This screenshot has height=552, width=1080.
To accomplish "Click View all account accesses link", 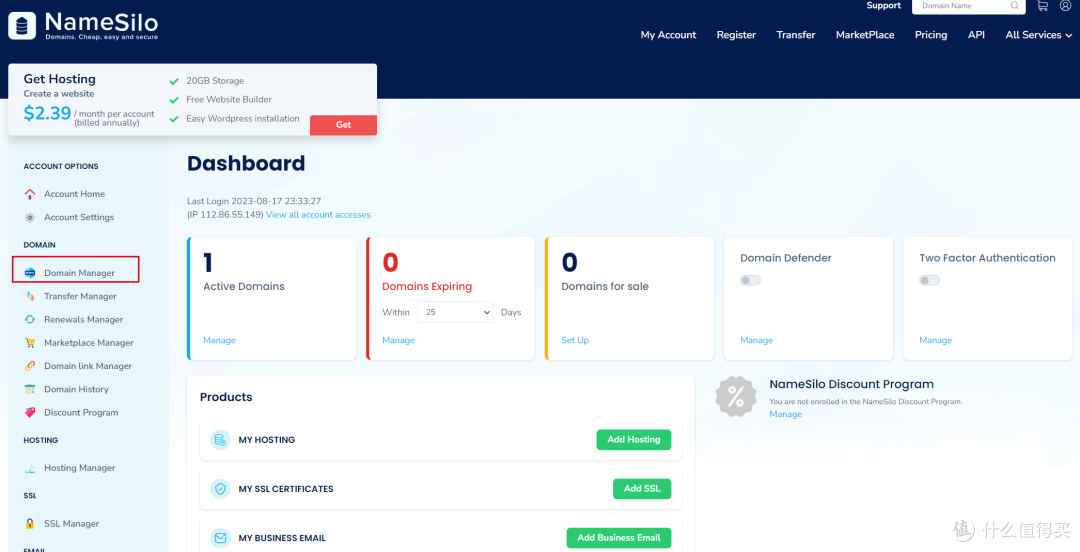I will 318,215.
